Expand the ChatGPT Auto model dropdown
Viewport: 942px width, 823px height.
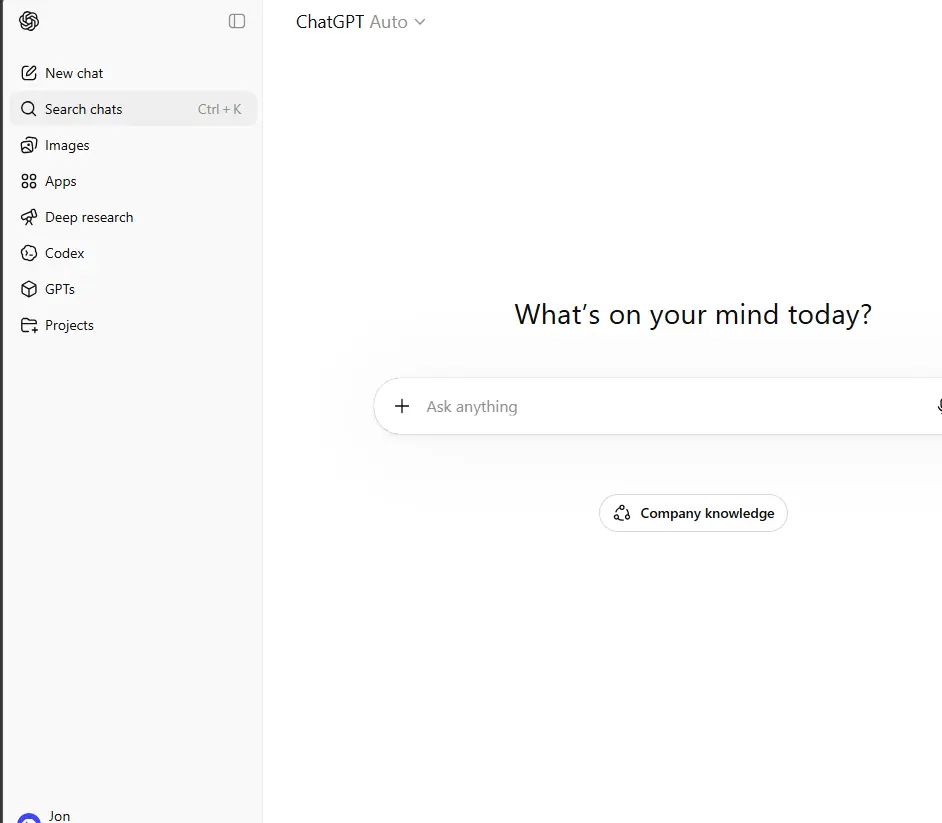360,22
